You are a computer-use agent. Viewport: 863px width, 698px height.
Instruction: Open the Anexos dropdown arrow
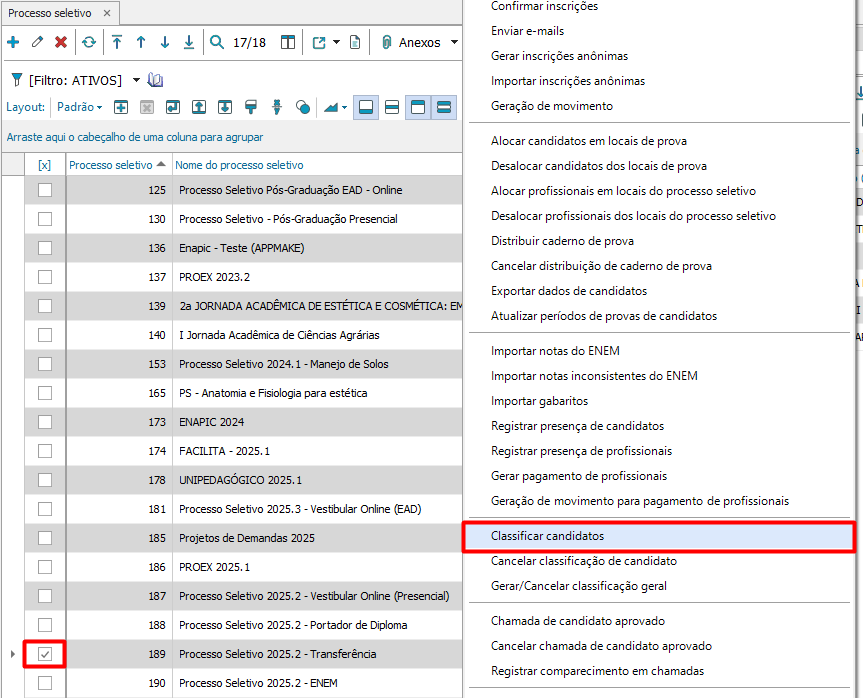[x=454, y=42]
